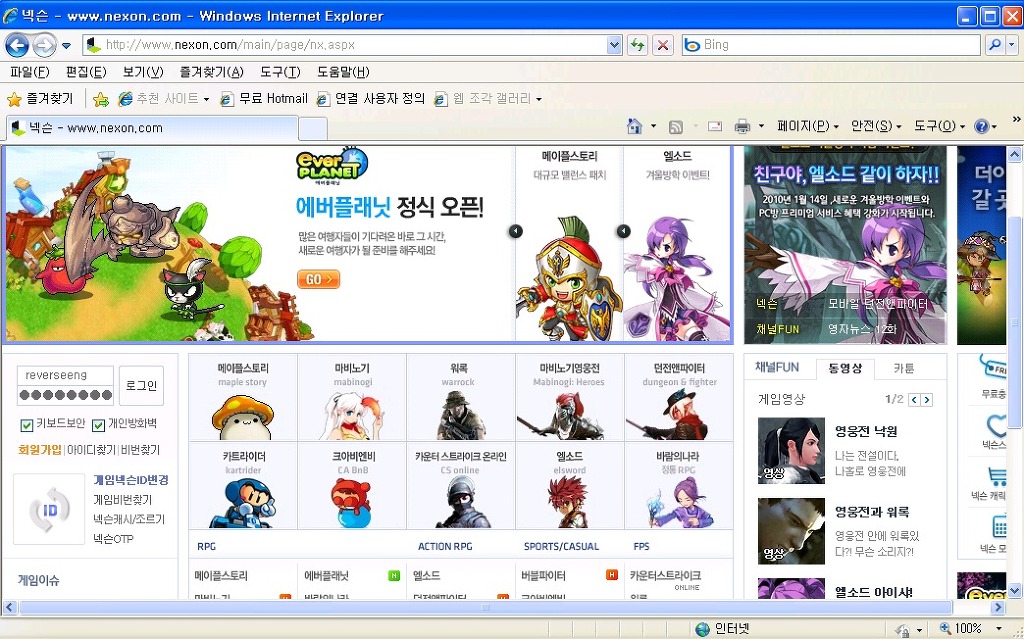Stop loading with the red X icon

point(663,45)
